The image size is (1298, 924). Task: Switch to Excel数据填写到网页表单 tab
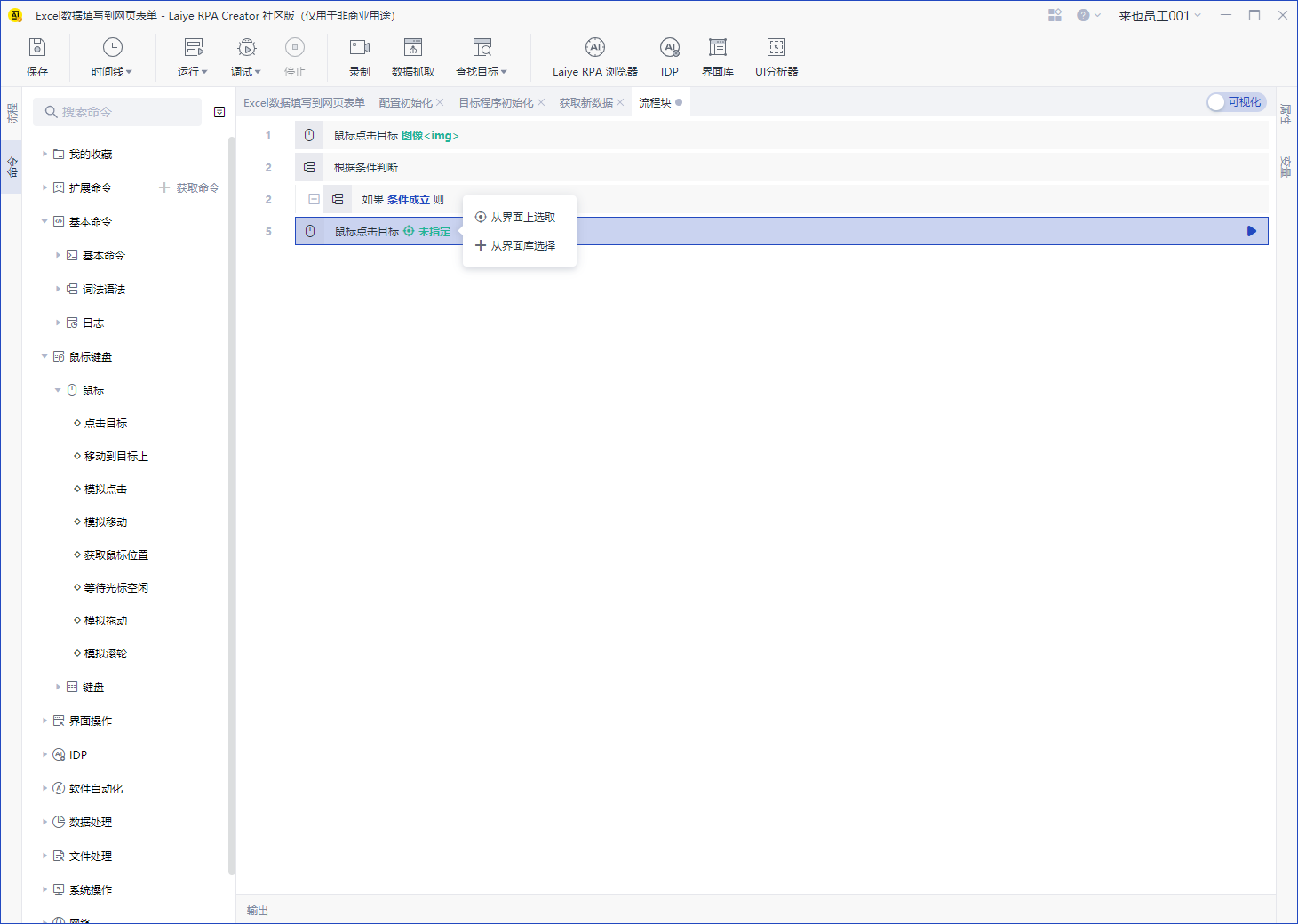click(304, 103)
